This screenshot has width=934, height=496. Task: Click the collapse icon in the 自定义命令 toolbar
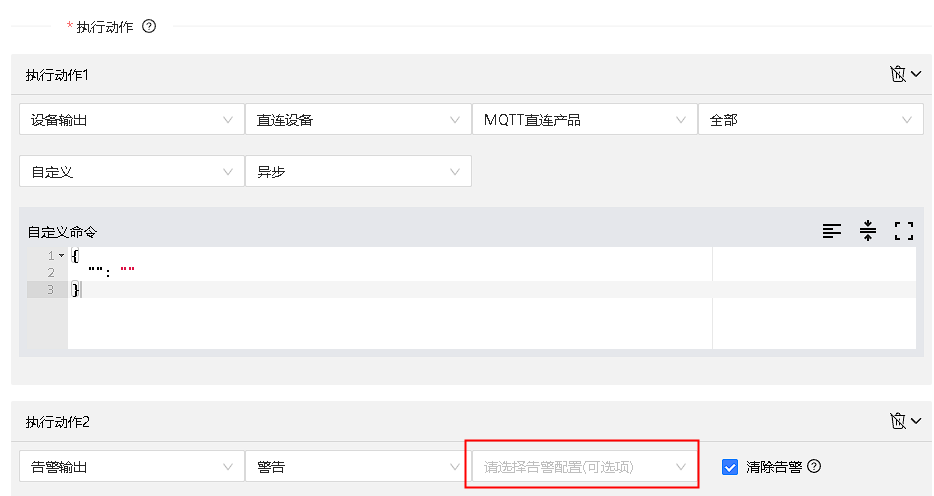[868, 231]
